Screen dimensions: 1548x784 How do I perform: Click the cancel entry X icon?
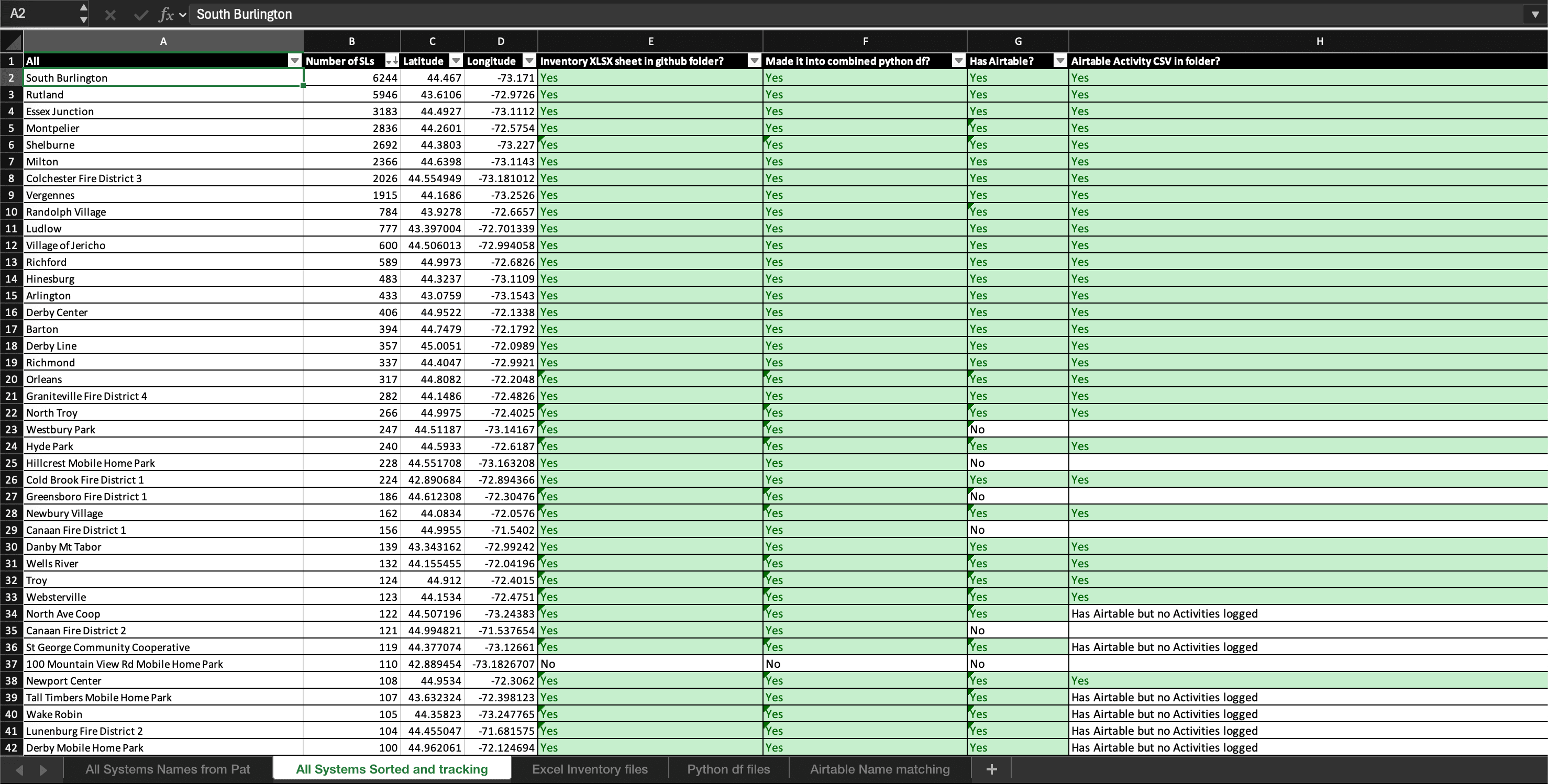110,15
